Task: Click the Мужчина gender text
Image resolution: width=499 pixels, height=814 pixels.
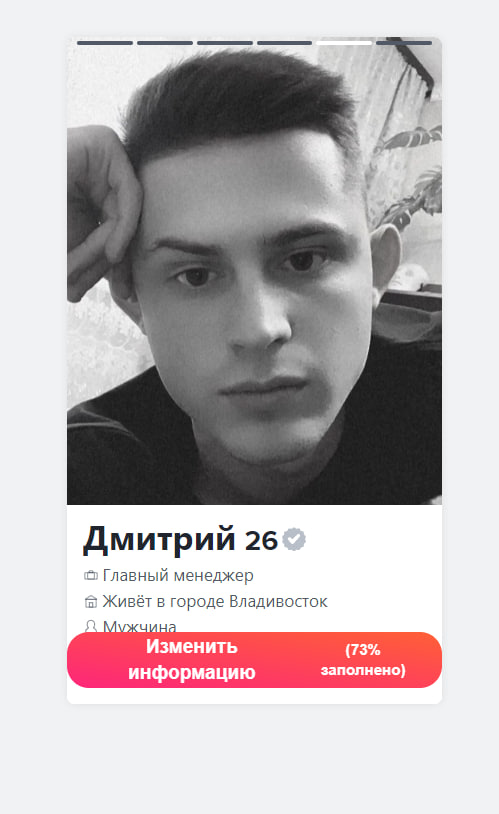Action: [140, 626]
